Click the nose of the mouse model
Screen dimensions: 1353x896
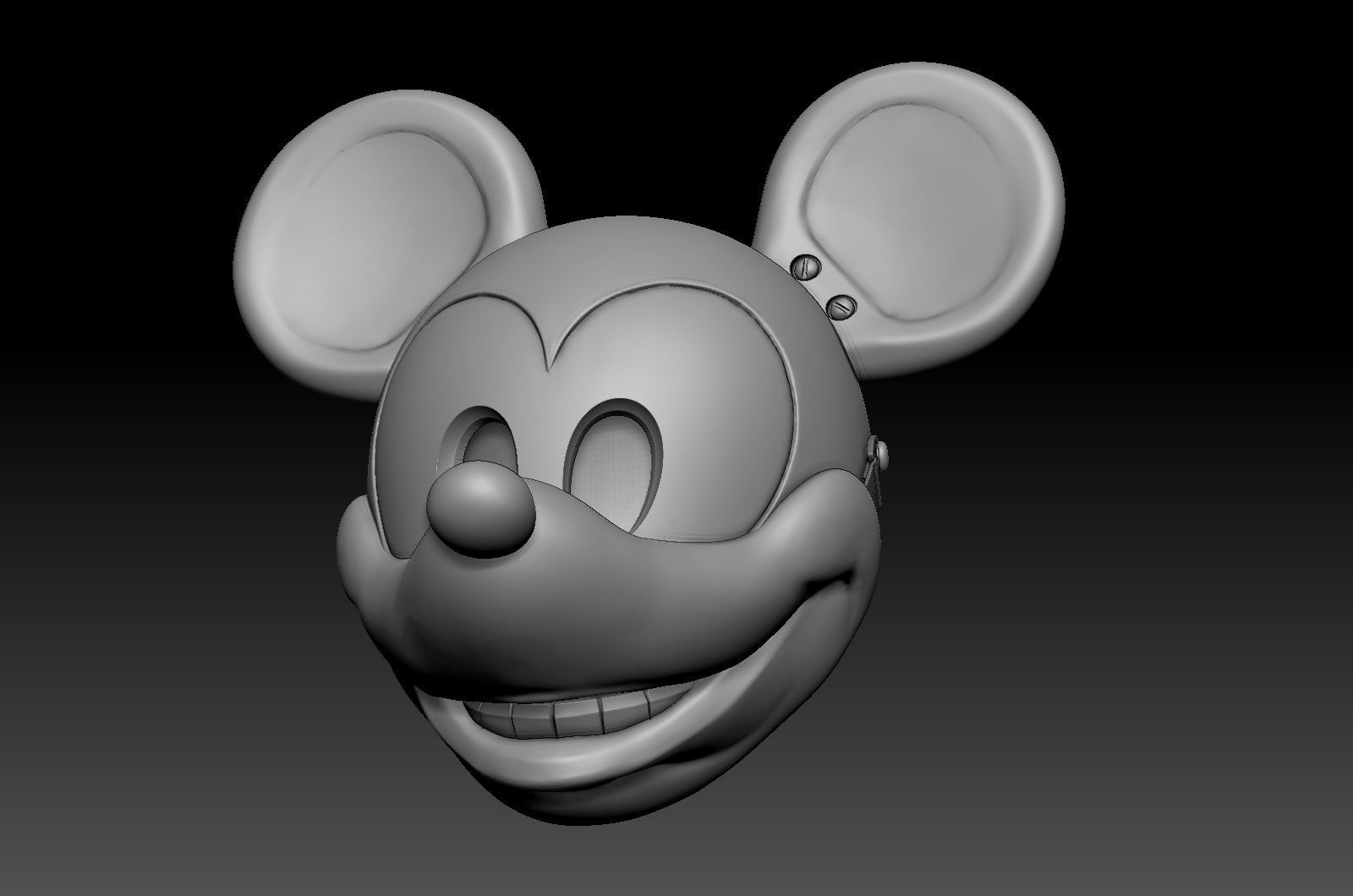[x=480, y=510]
